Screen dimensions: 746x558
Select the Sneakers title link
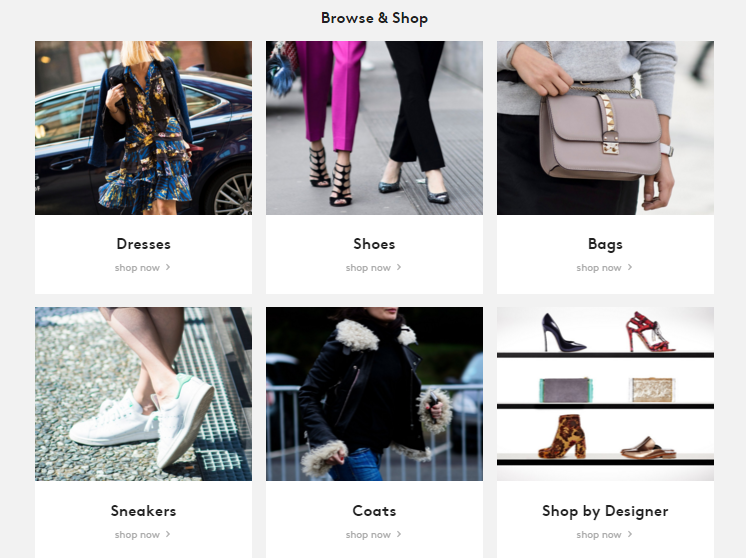[143, 511]
